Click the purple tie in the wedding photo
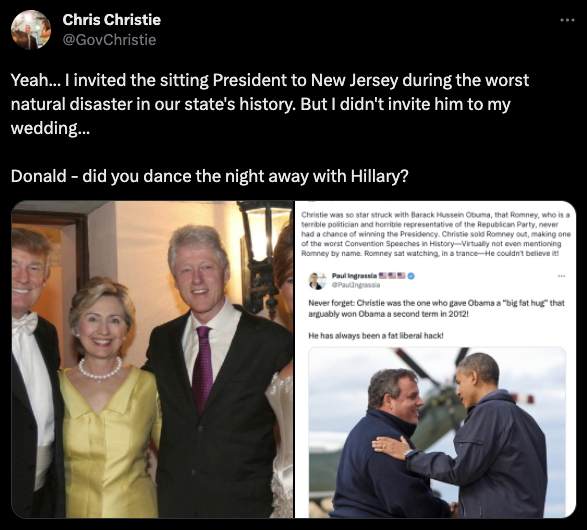The image size is (587, 530). pyautogui.click(x=203, y=369)
